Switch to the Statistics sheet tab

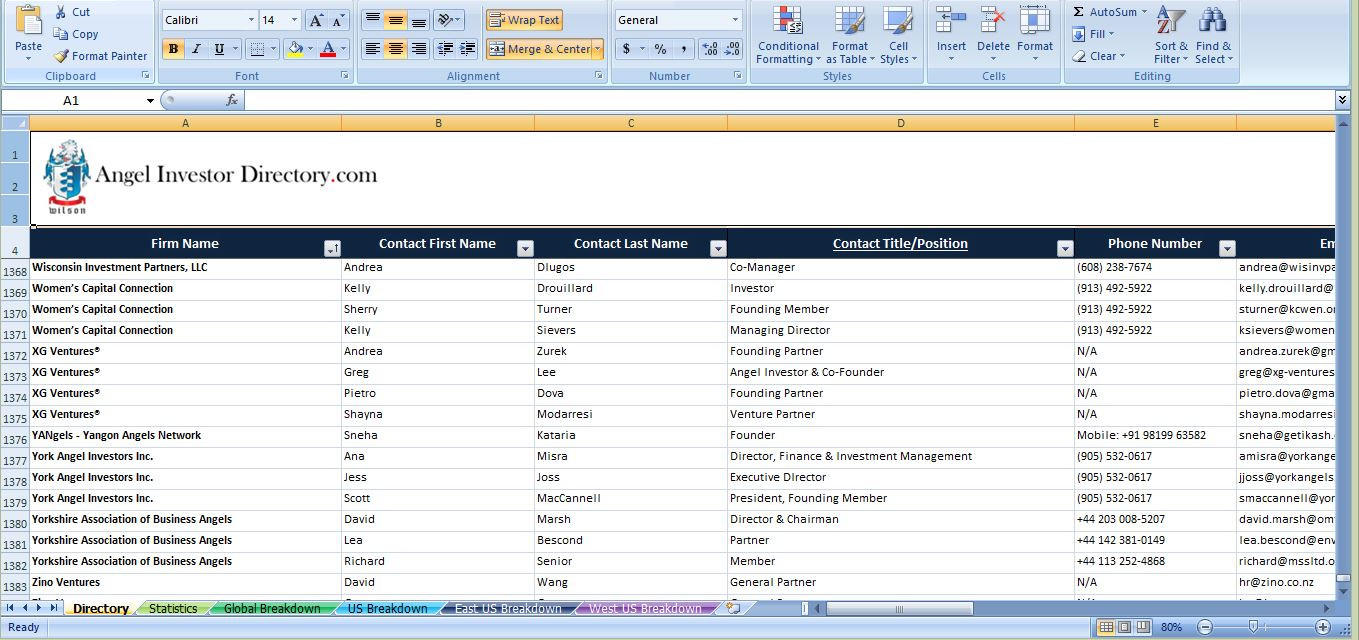(173, 608)
